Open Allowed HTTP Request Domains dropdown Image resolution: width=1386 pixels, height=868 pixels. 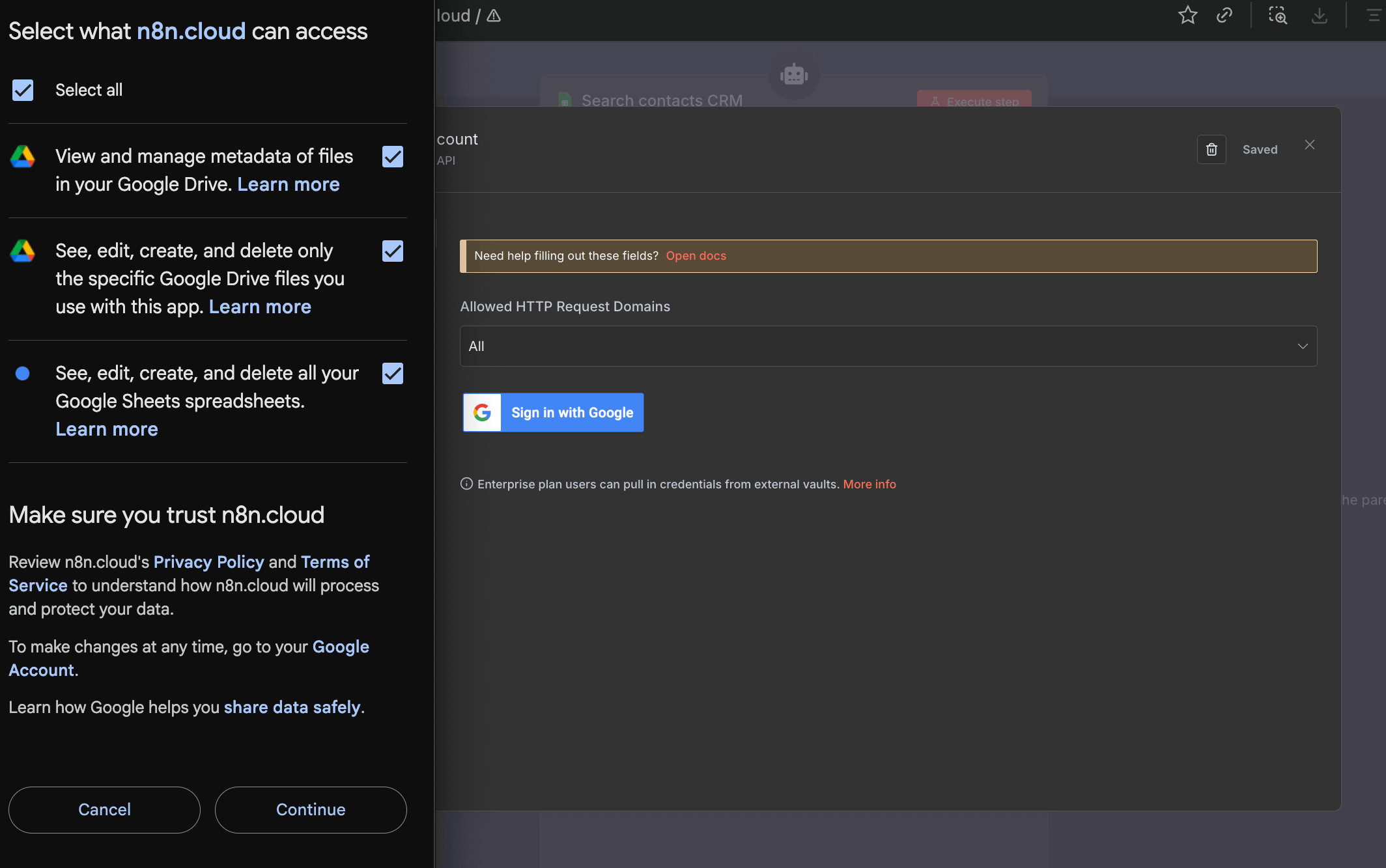click(x=888, y=346)
